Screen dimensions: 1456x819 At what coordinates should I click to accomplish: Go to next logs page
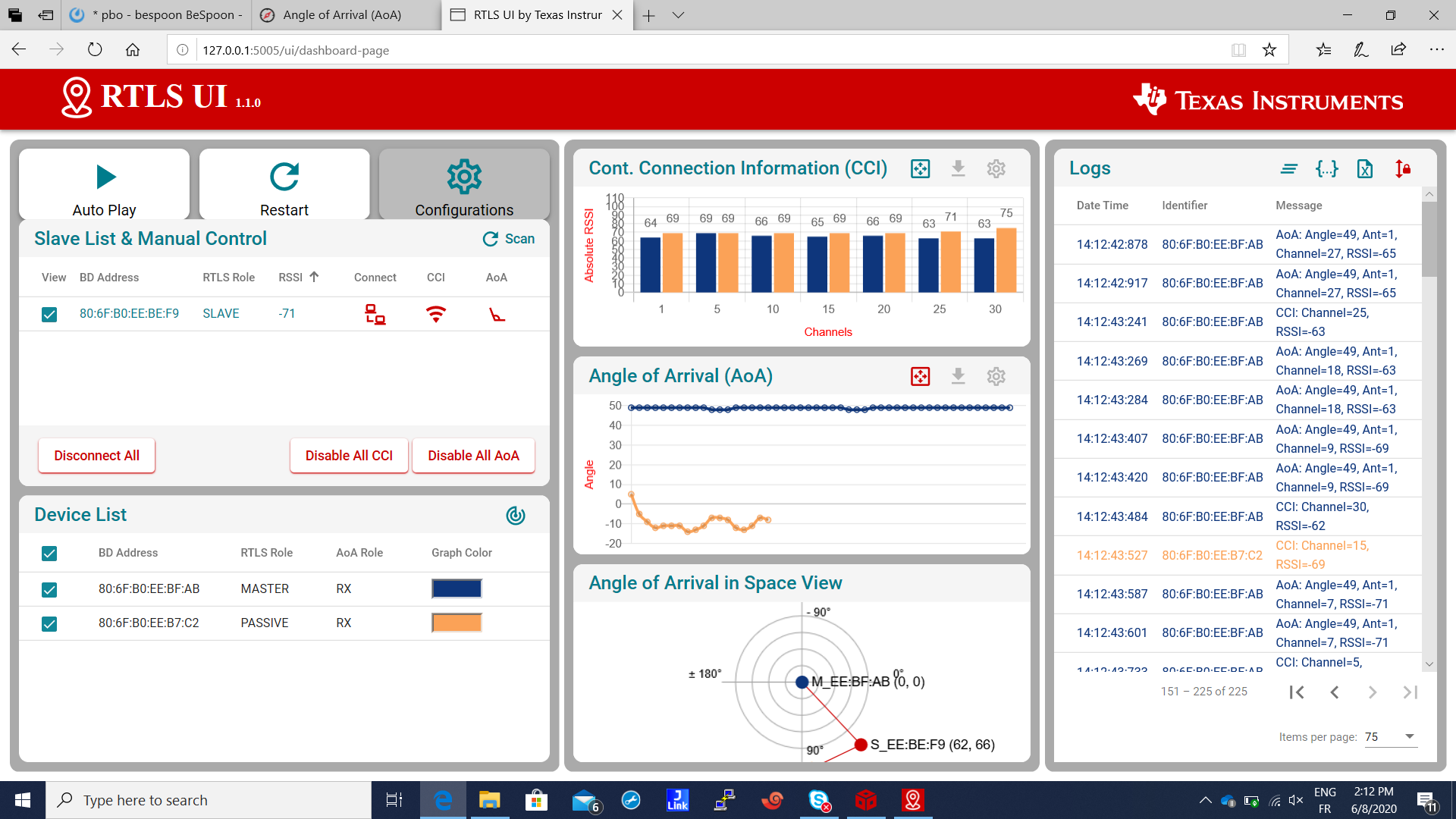(1373, 692)
